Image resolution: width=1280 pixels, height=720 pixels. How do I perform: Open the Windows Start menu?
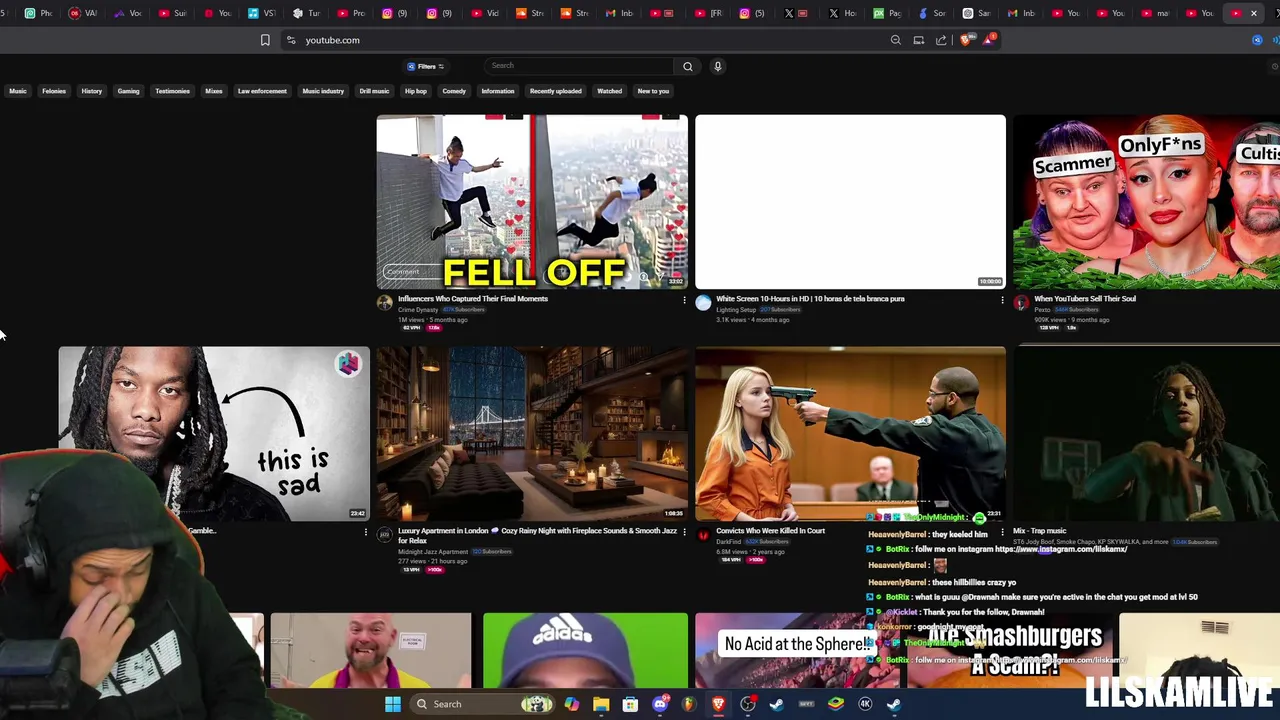pyautogui.click(x=393, y=704)
